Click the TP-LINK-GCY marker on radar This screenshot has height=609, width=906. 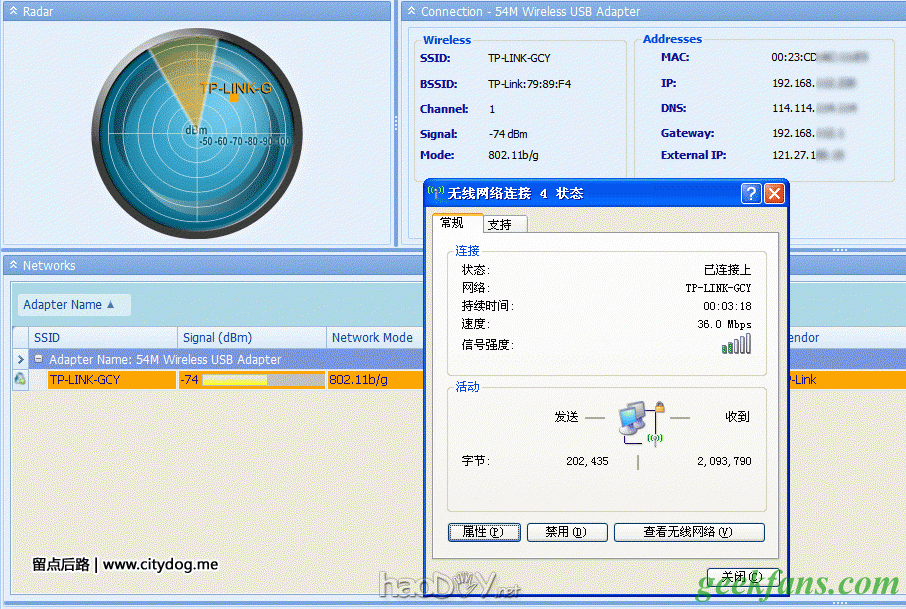pos(233,97)
